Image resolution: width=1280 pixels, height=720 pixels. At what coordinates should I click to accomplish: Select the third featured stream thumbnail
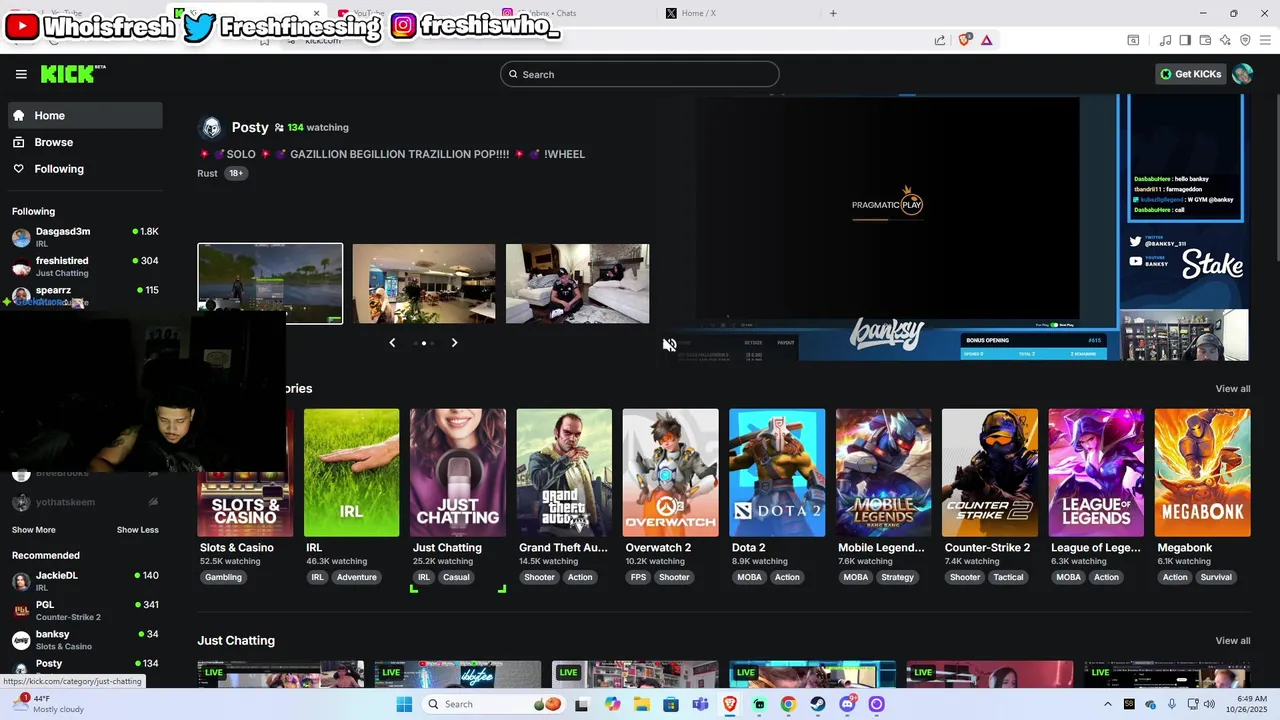[x=578, y=283]
